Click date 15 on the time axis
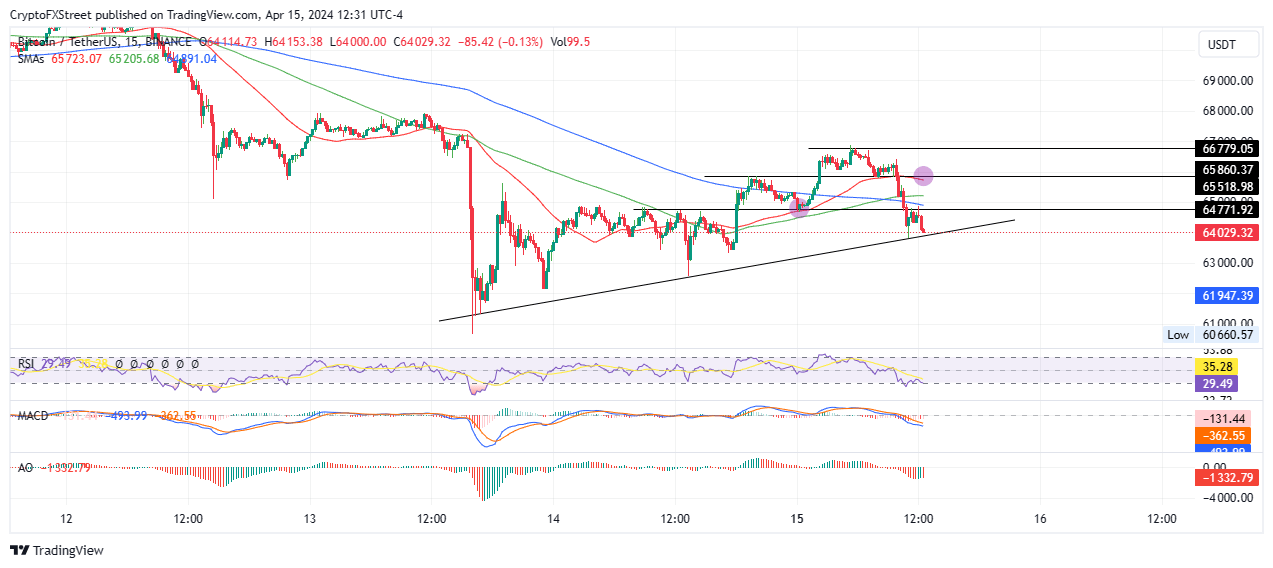This screenshot has width=1273, height=568. pyautogui.click(x=797, y=519)
